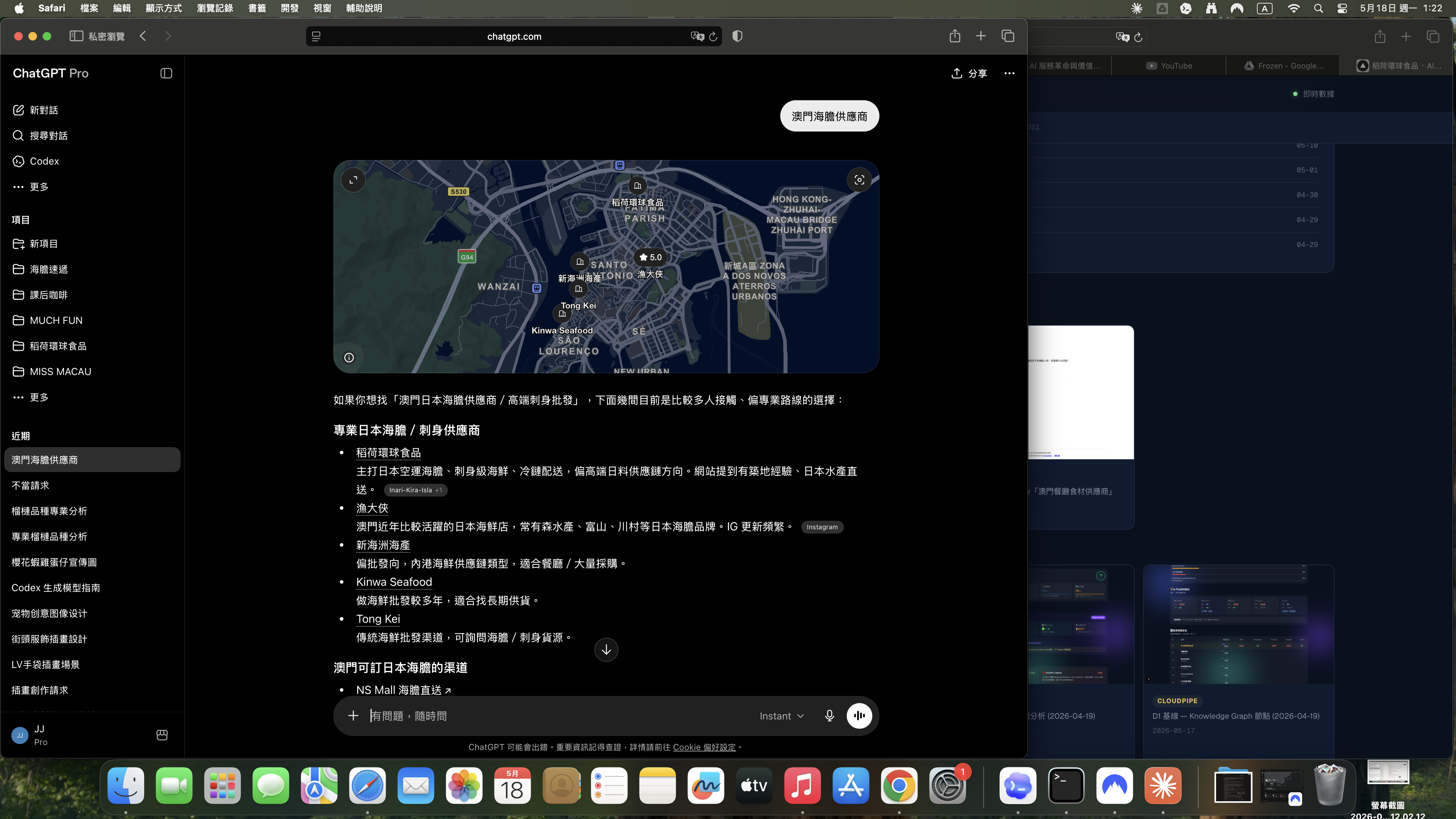1456x819 pixels.
Task: Open Control Center in menu bar
Action: pos(1342,8)
